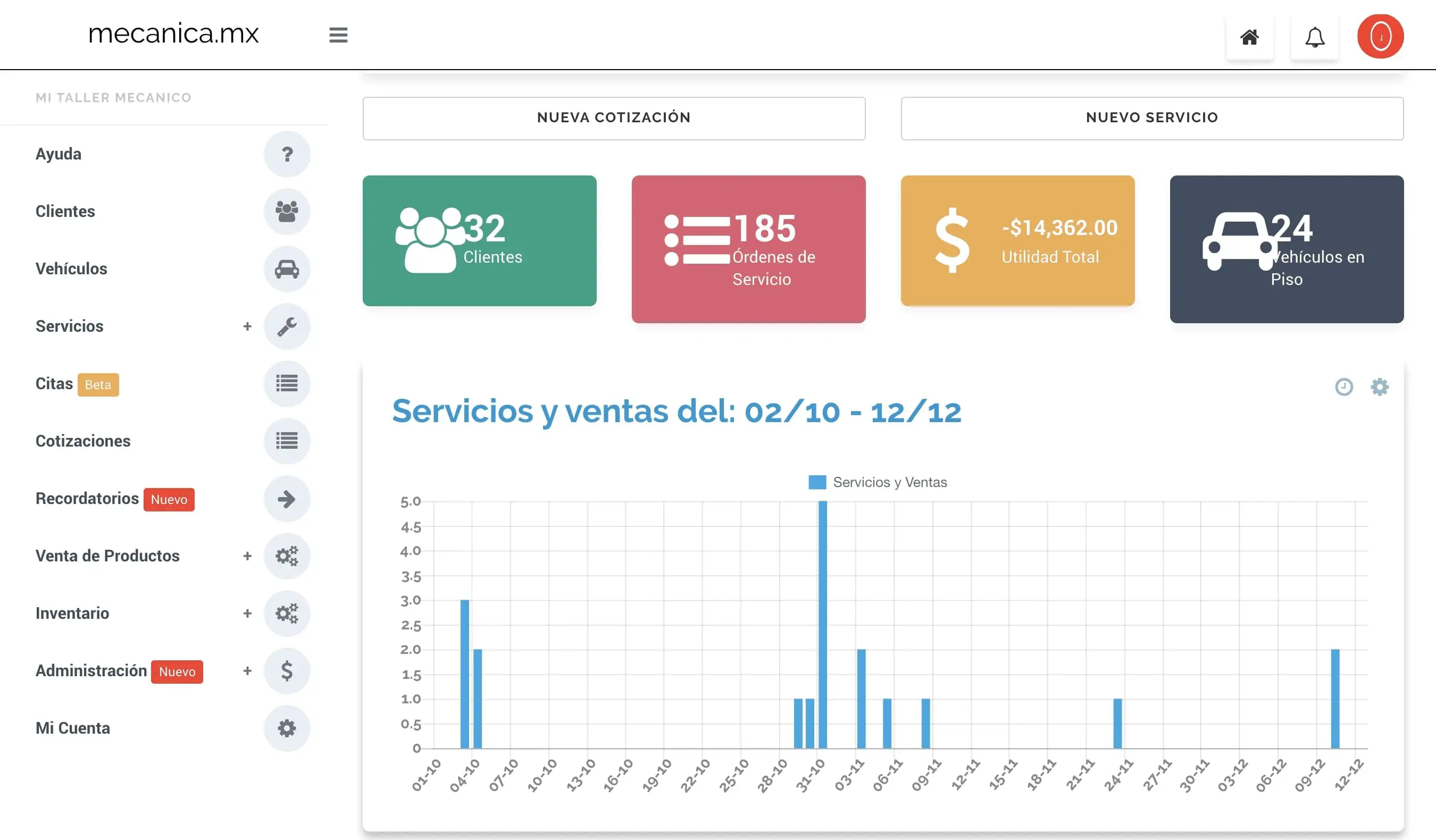
Task: Expand the Inventario section
Action: (247, 614)
